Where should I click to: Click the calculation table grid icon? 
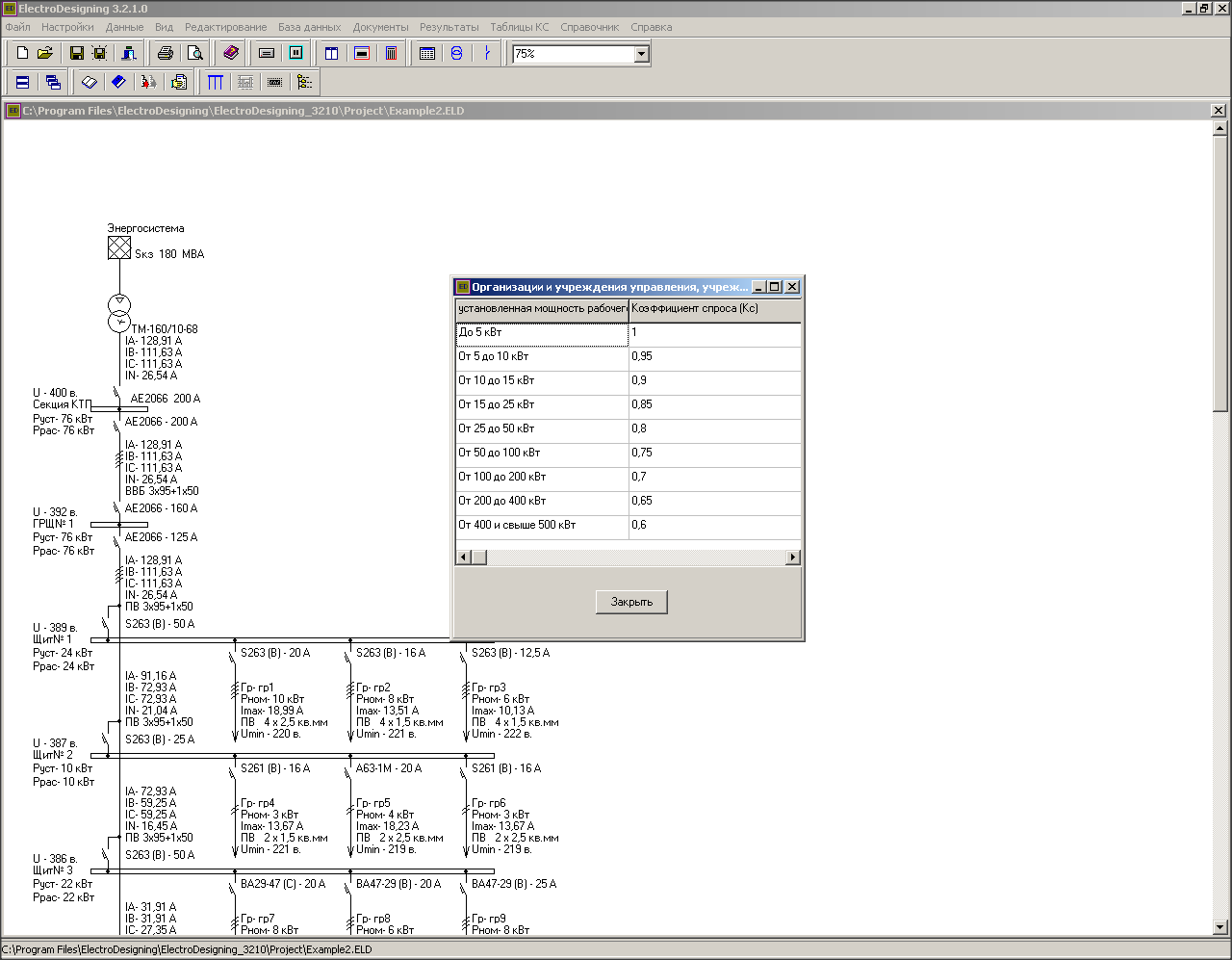(426, 53)
